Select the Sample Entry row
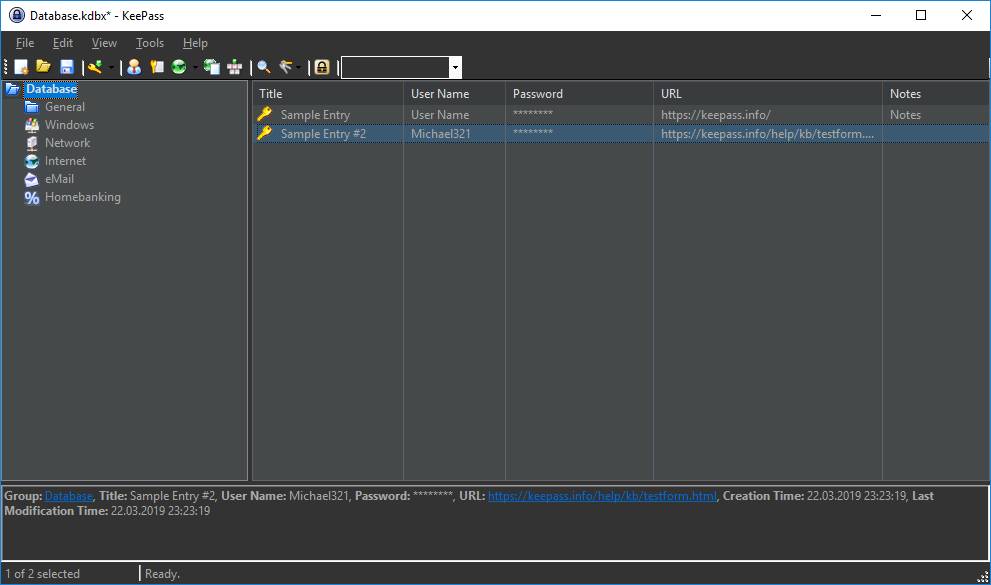991x585 pixels. 621,115
